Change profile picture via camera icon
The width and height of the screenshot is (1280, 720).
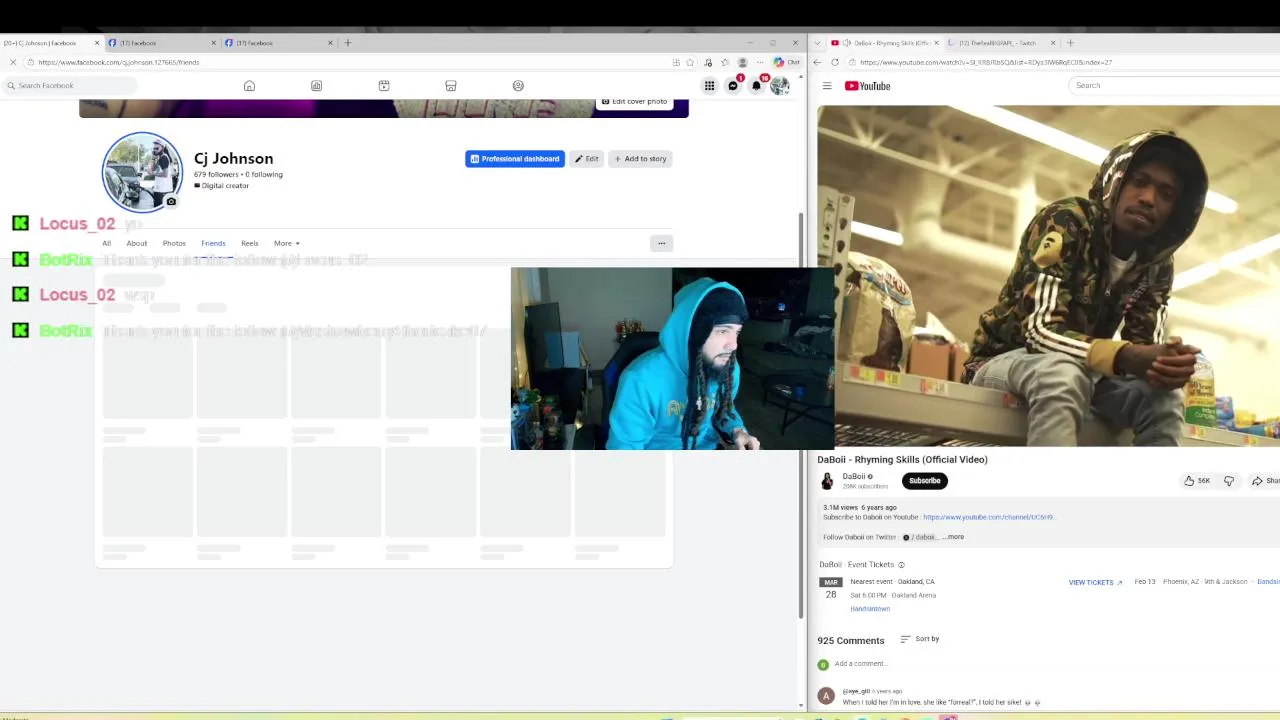pos(171,202)
